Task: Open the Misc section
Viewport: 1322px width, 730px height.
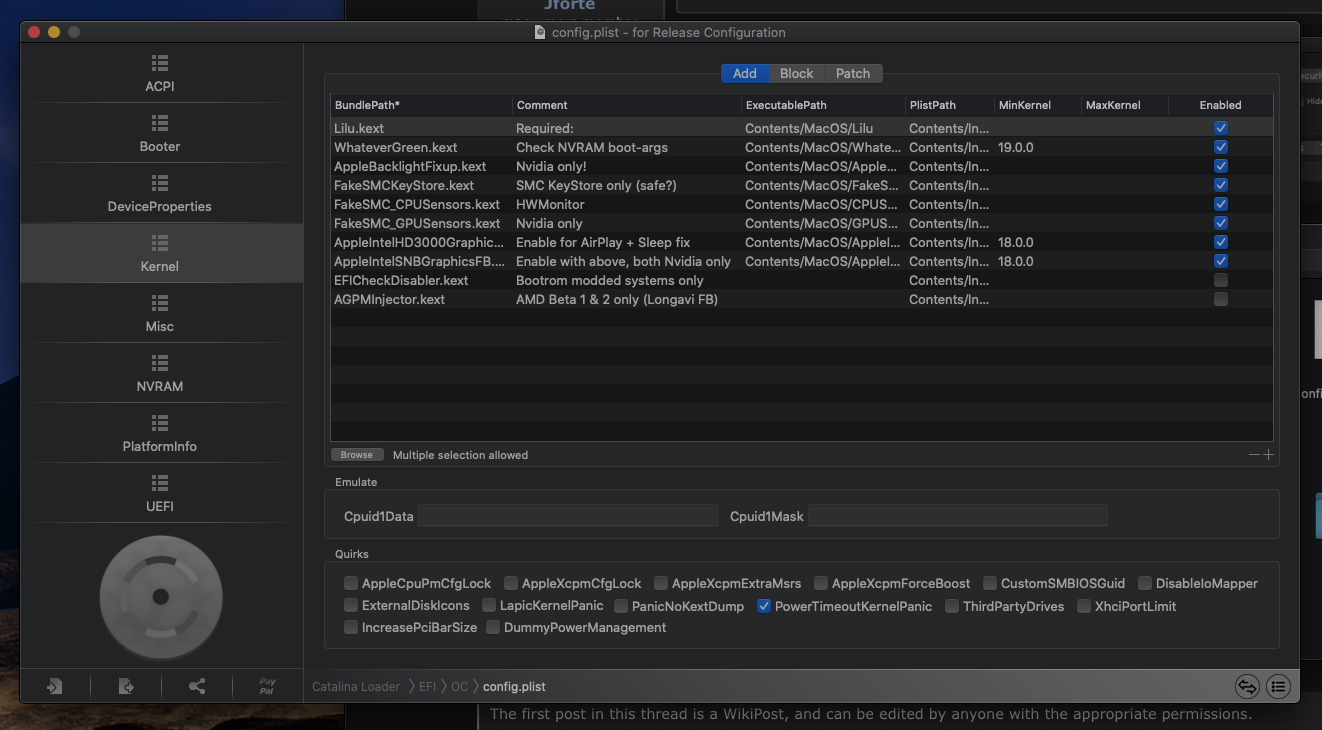Action: (160, 313)
